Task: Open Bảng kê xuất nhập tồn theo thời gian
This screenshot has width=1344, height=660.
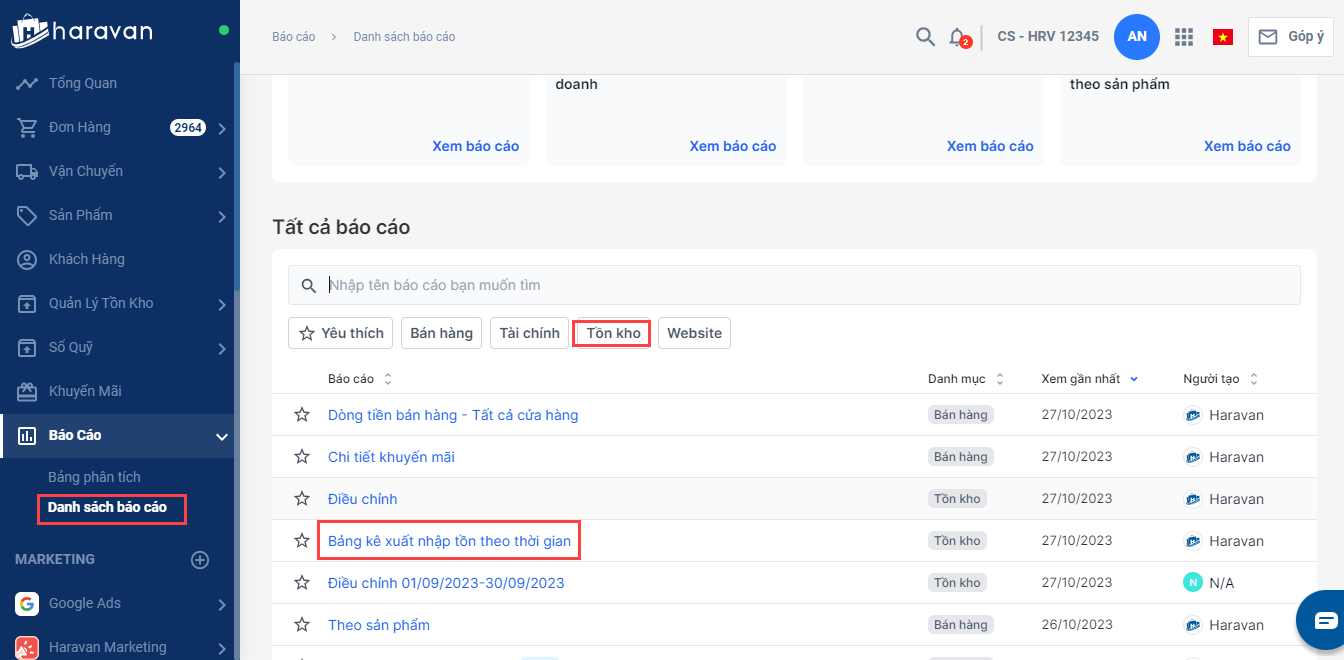Action: 449,541
